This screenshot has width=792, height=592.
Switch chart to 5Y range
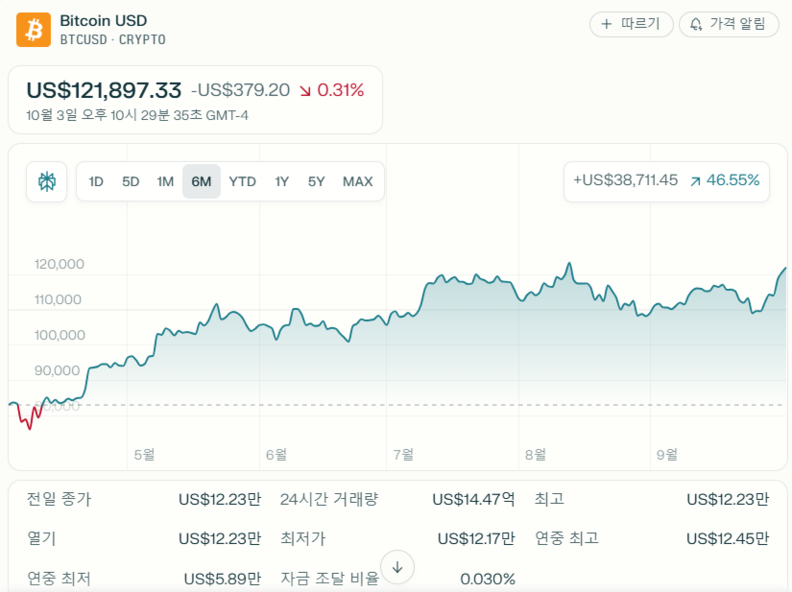point(316,181)
